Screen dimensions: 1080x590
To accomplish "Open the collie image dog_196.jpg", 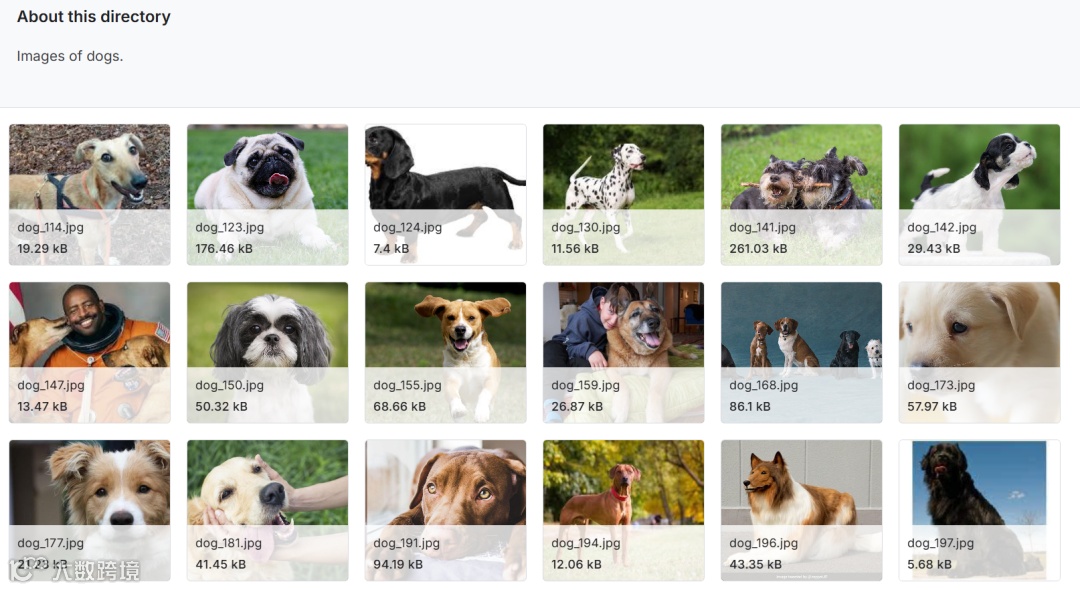I will click(801, 510).
